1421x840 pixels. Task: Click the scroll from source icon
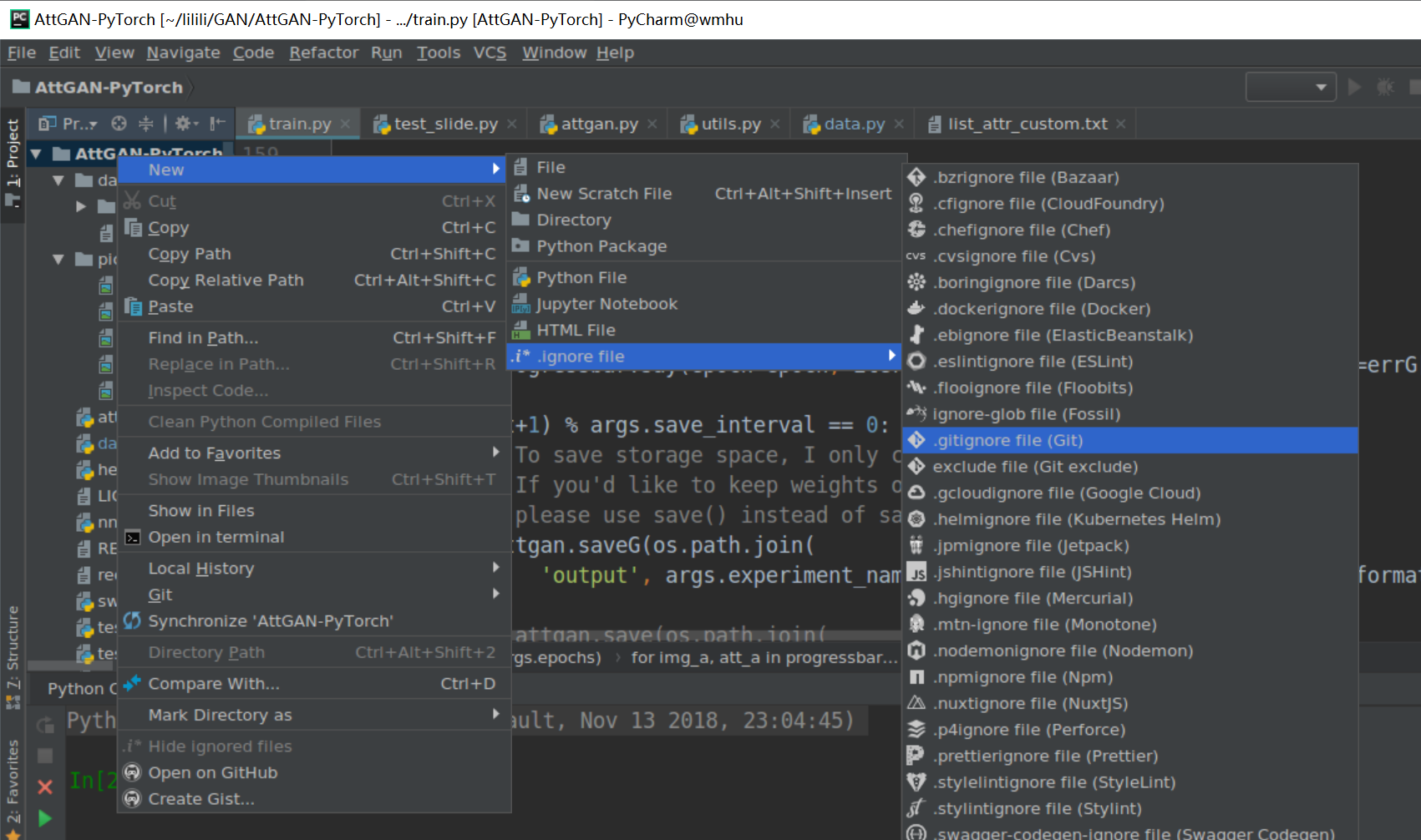[119, 124]
